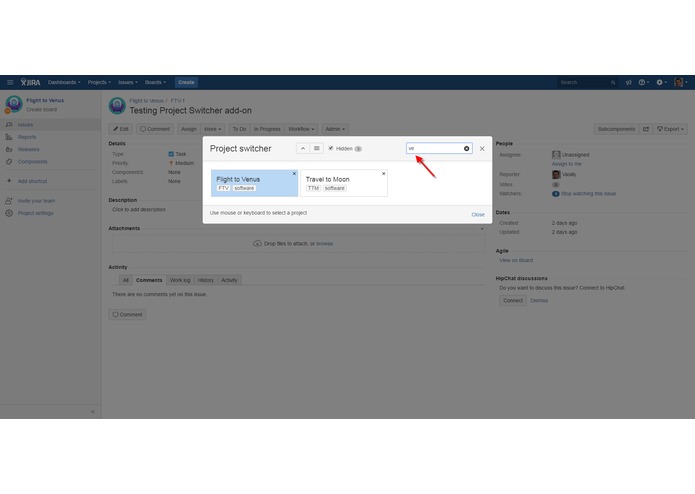Click the Close link in dialog
This screenshot has height=494, width=695.
[478, 214]
